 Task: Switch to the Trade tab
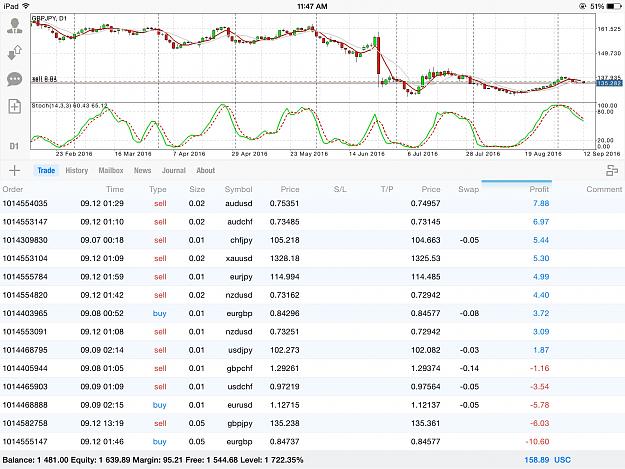tap(46, 171)
